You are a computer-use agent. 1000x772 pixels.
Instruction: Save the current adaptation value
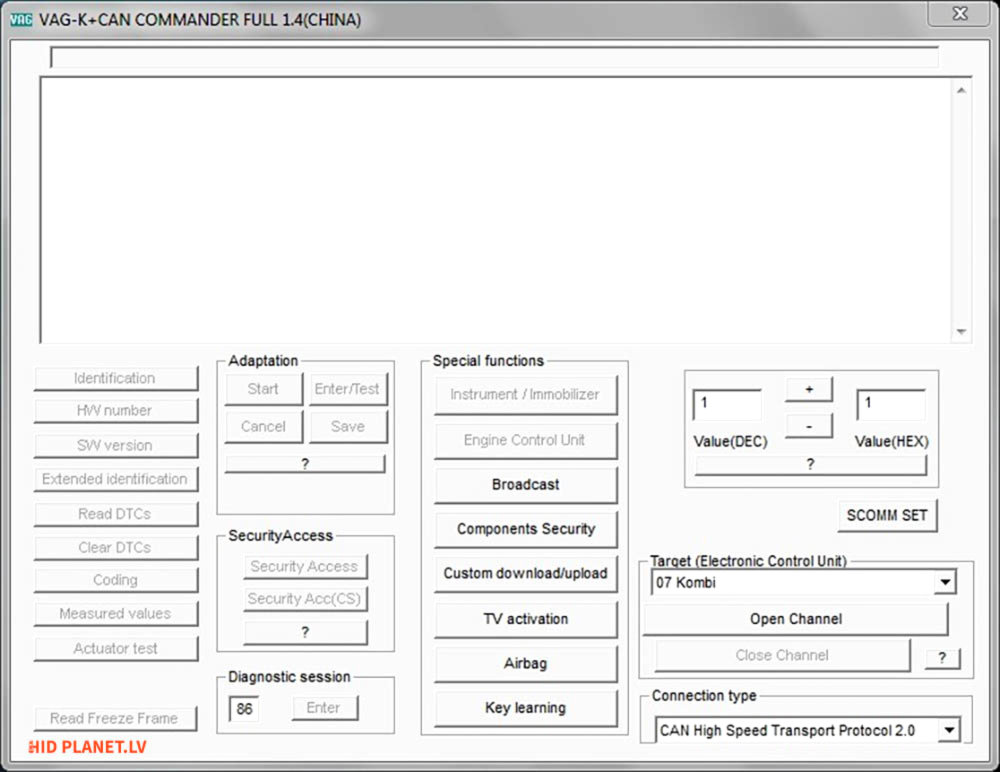point(349,426)
